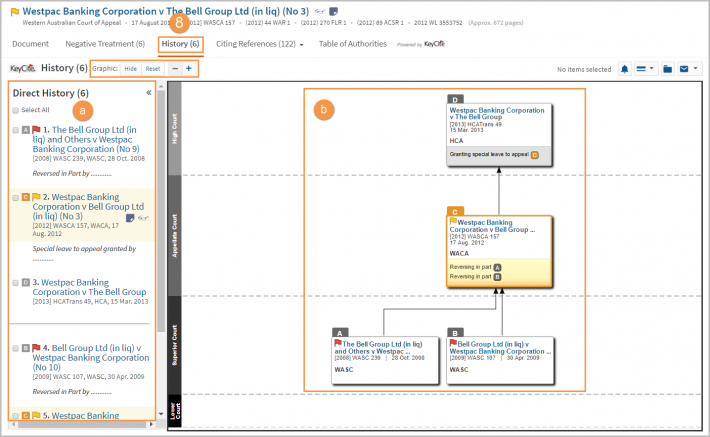Click the list scrollbar down arrow
710x437 pixels.
click(x=161, y=414)
